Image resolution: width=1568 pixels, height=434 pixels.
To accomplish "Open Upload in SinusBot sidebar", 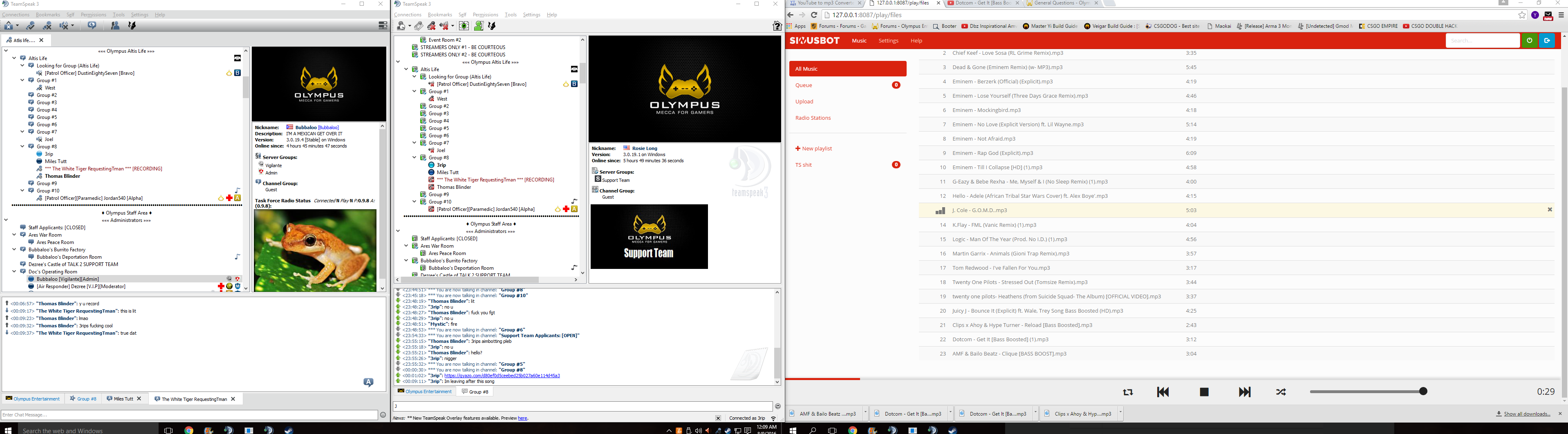I will pyautogui.click(x=847, y=102).
